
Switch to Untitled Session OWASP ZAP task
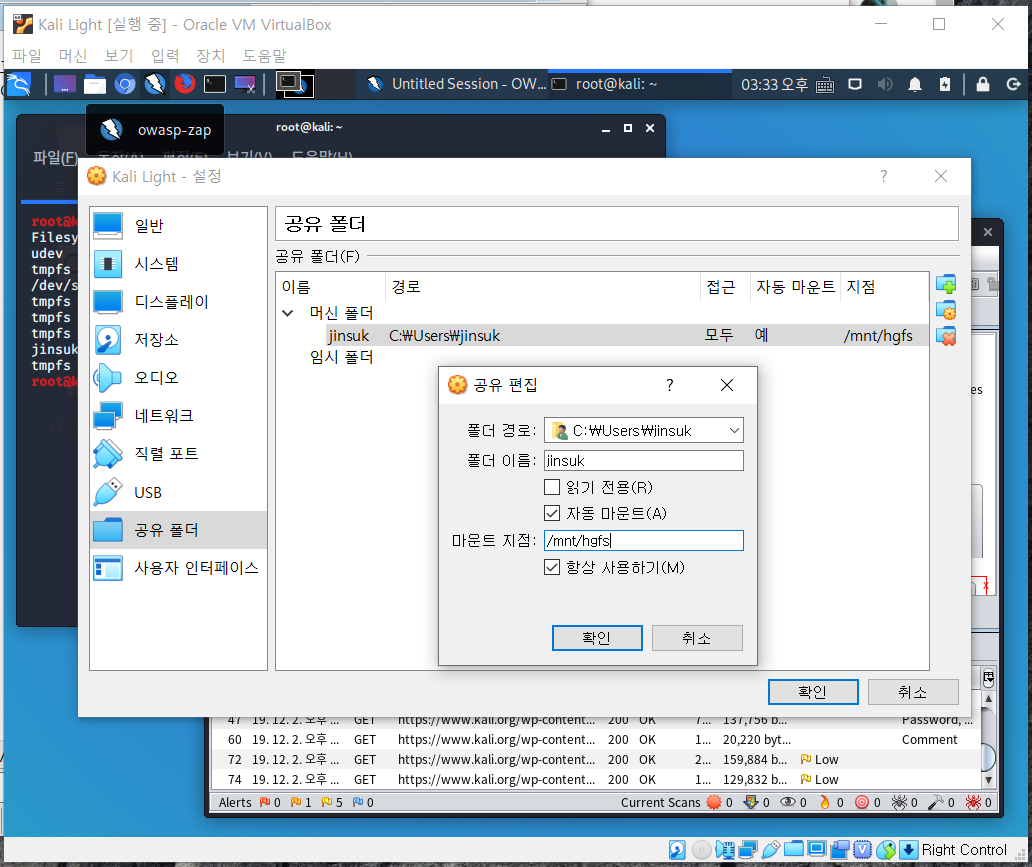[x=457, y=84]
